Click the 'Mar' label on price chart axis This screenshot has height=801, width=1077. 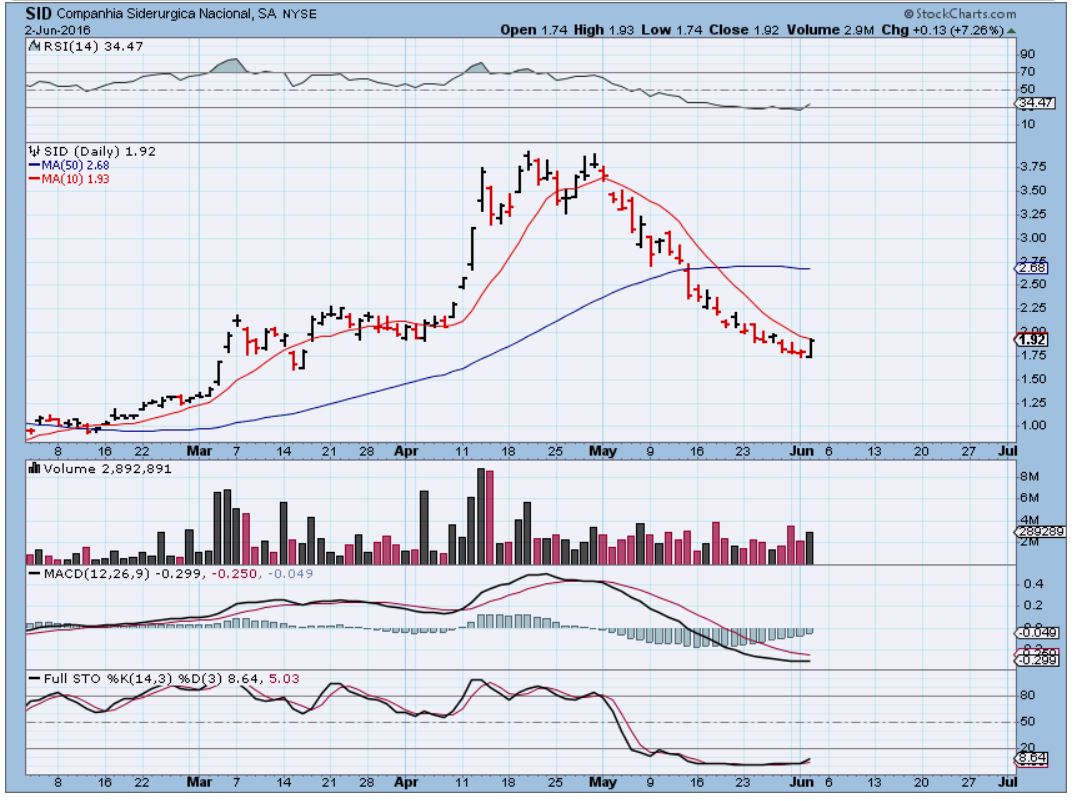(200, 451)
